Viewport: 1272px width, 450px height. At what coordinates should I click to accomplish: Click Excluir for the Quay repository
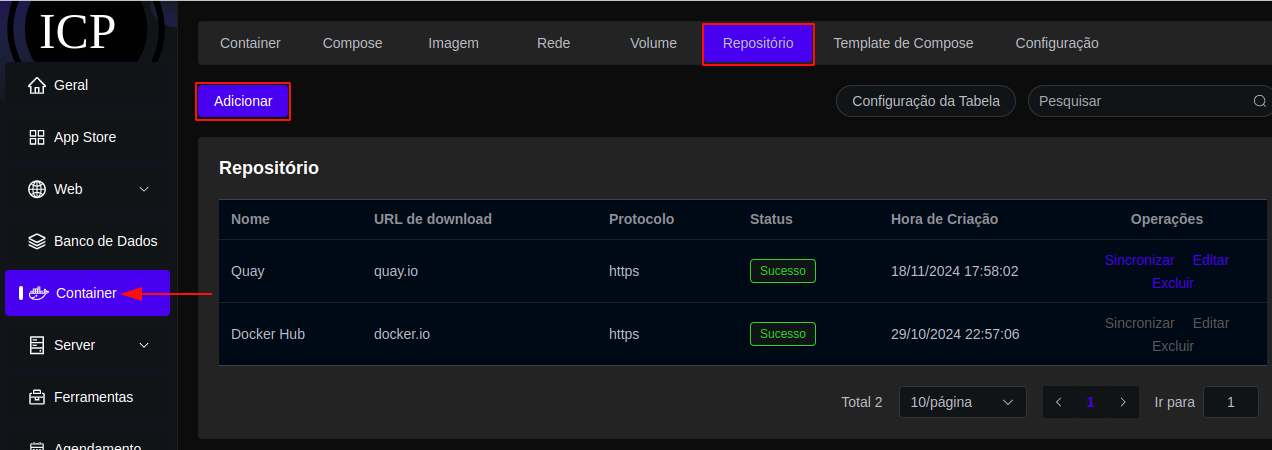[x=1173, y=283]
